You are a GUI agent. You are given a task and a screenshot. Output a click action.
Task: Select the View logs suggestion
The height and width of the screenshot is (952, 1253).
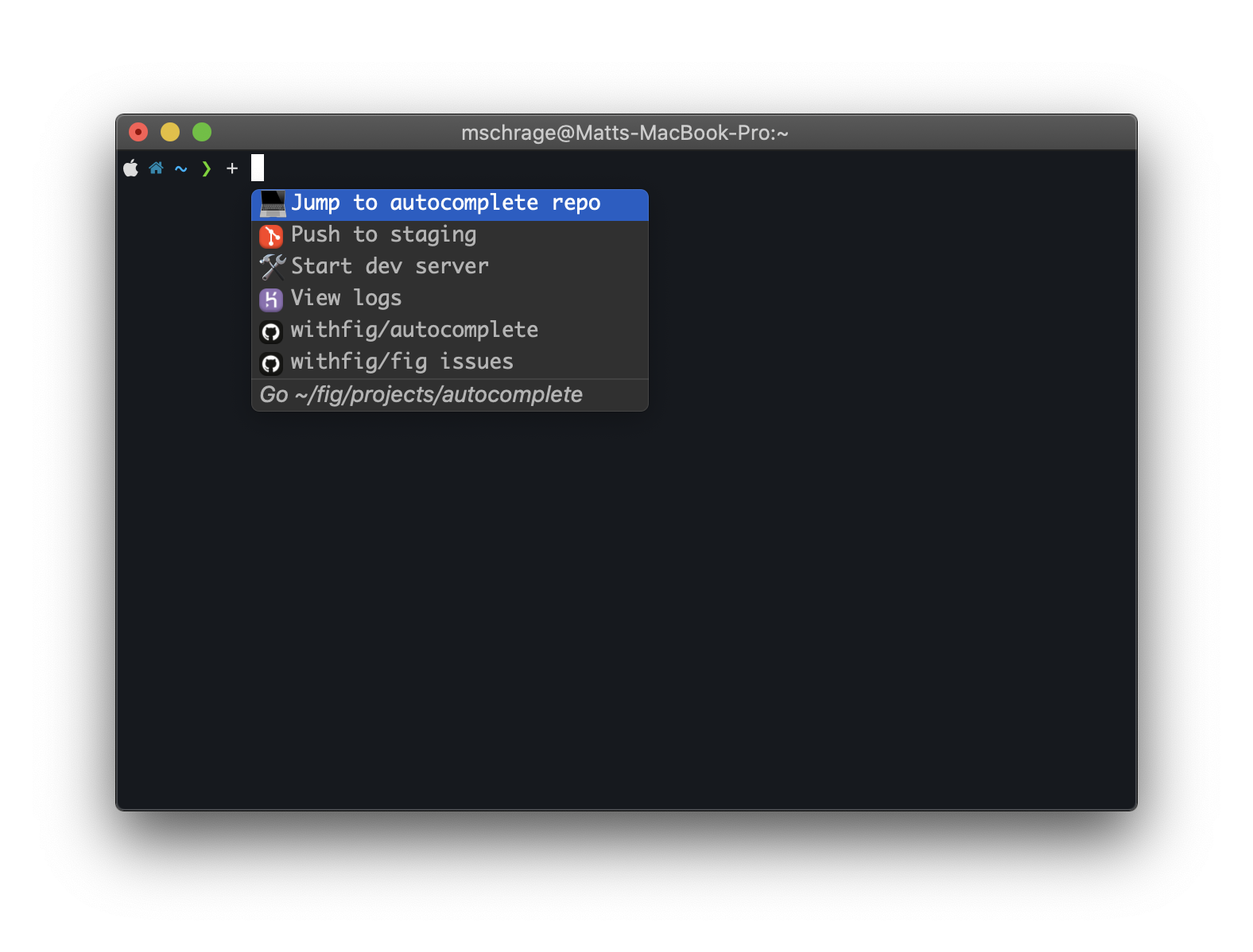(450, 300)
